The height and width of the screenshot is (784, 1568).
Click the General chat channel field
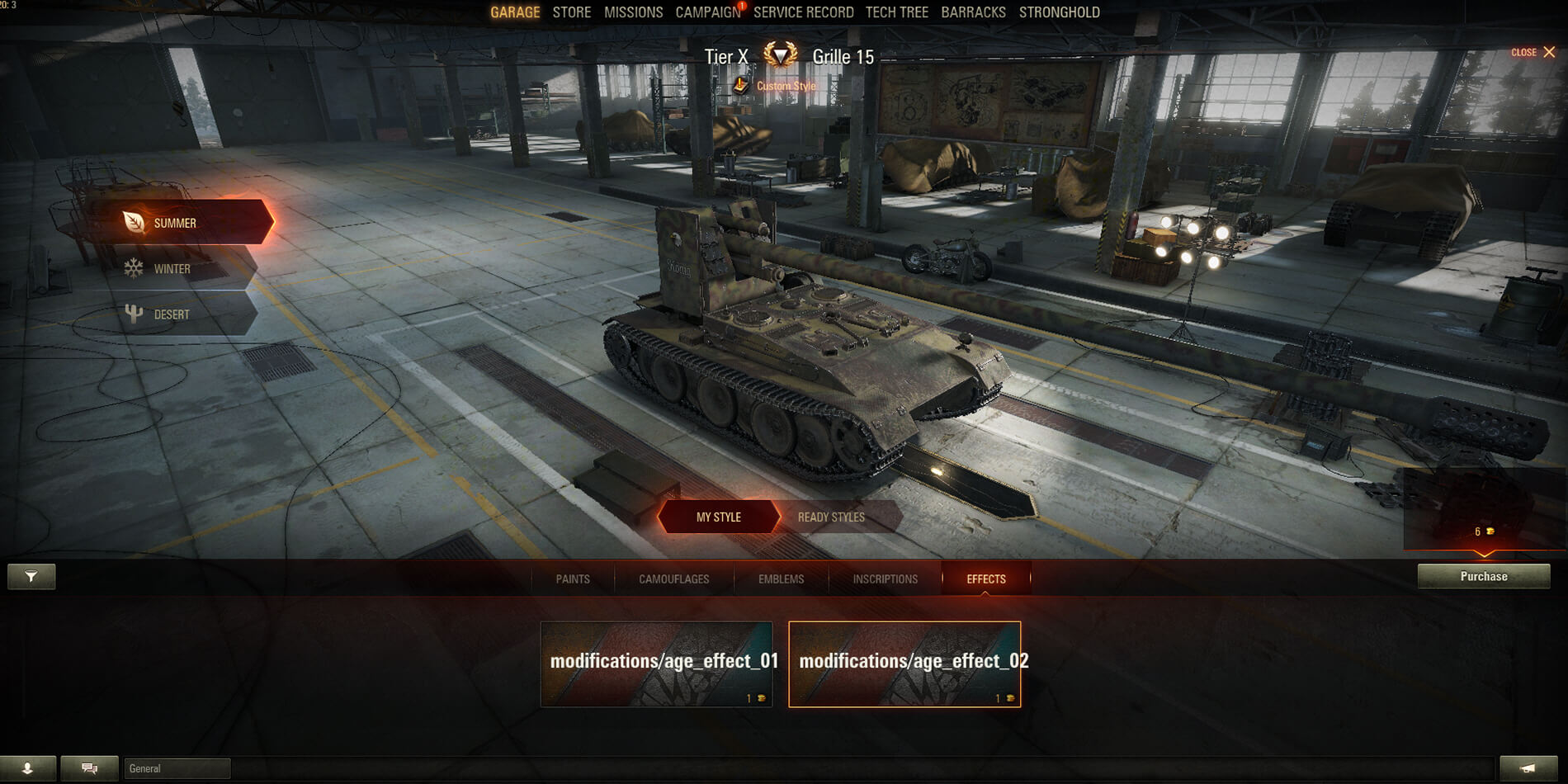pyautogui.click(x=177, y=768)
